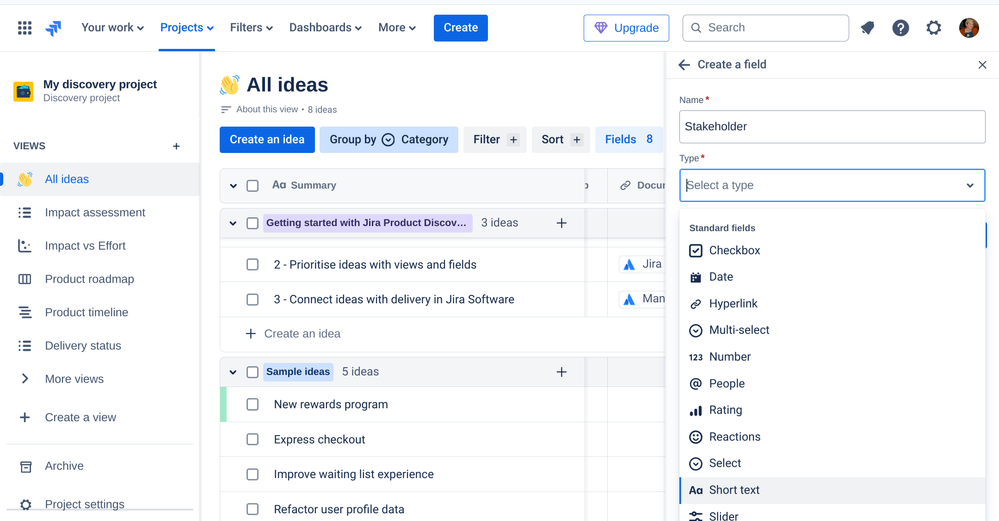Click the My discovery project icon
The width and height of the screenshot is (999, 521).
(24, 91)
